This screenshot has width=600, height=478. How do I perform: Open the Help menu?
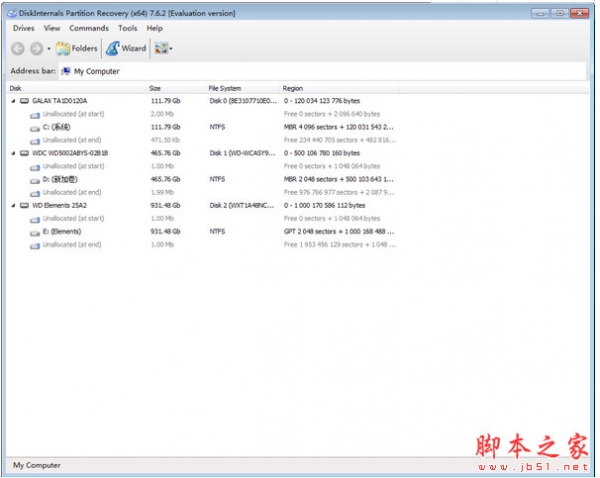pyautogui.click(x=155, y=28)
